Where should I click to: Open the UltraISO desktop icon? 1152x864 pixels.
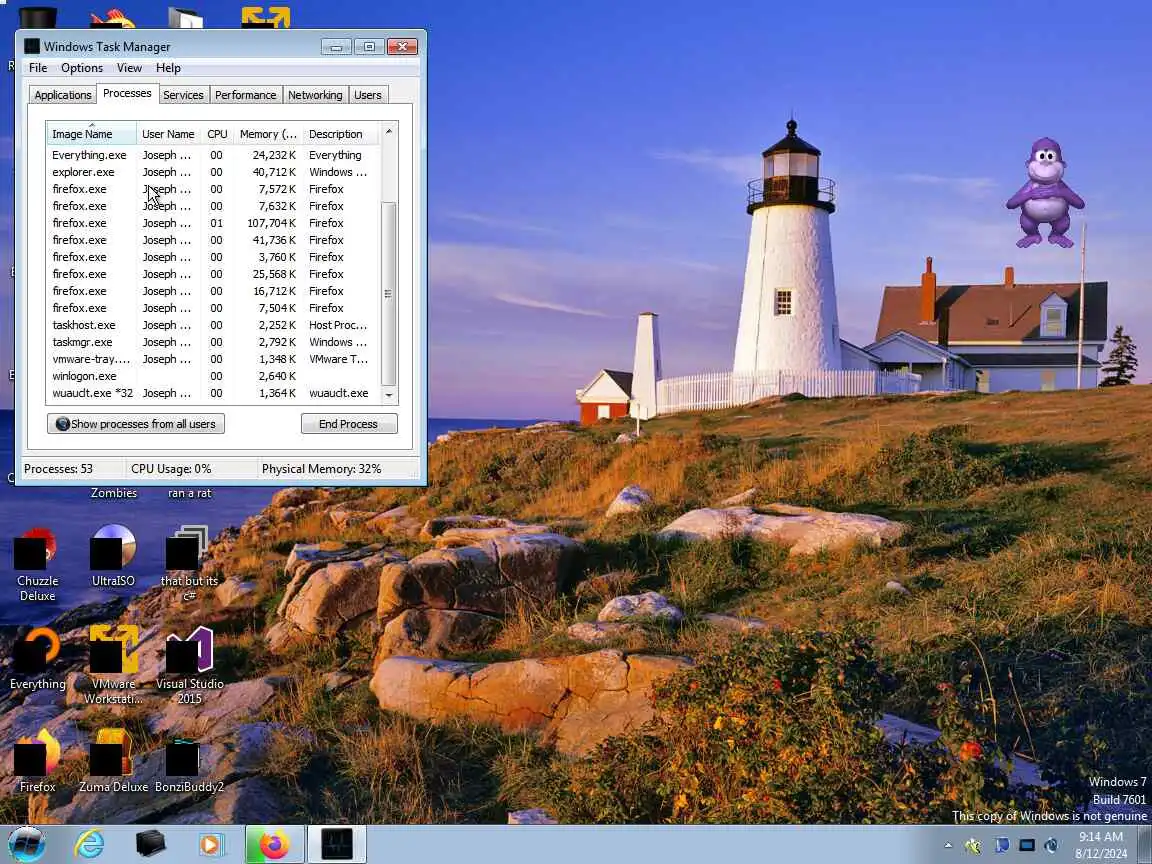pyautogui.click(x=113, y=556)
